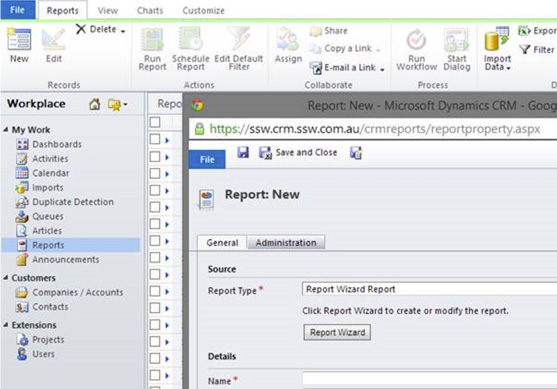The width and height of the screenshot is (557, 389).
Task: Click the Schedule Report icon
Action: coord(190,39)
